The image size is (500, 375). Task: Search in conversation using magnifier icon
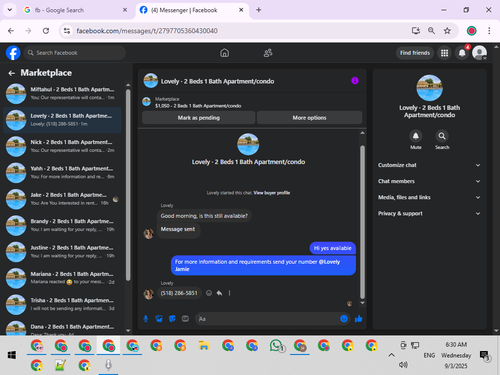pyautogui.click(x=442, y=136)
